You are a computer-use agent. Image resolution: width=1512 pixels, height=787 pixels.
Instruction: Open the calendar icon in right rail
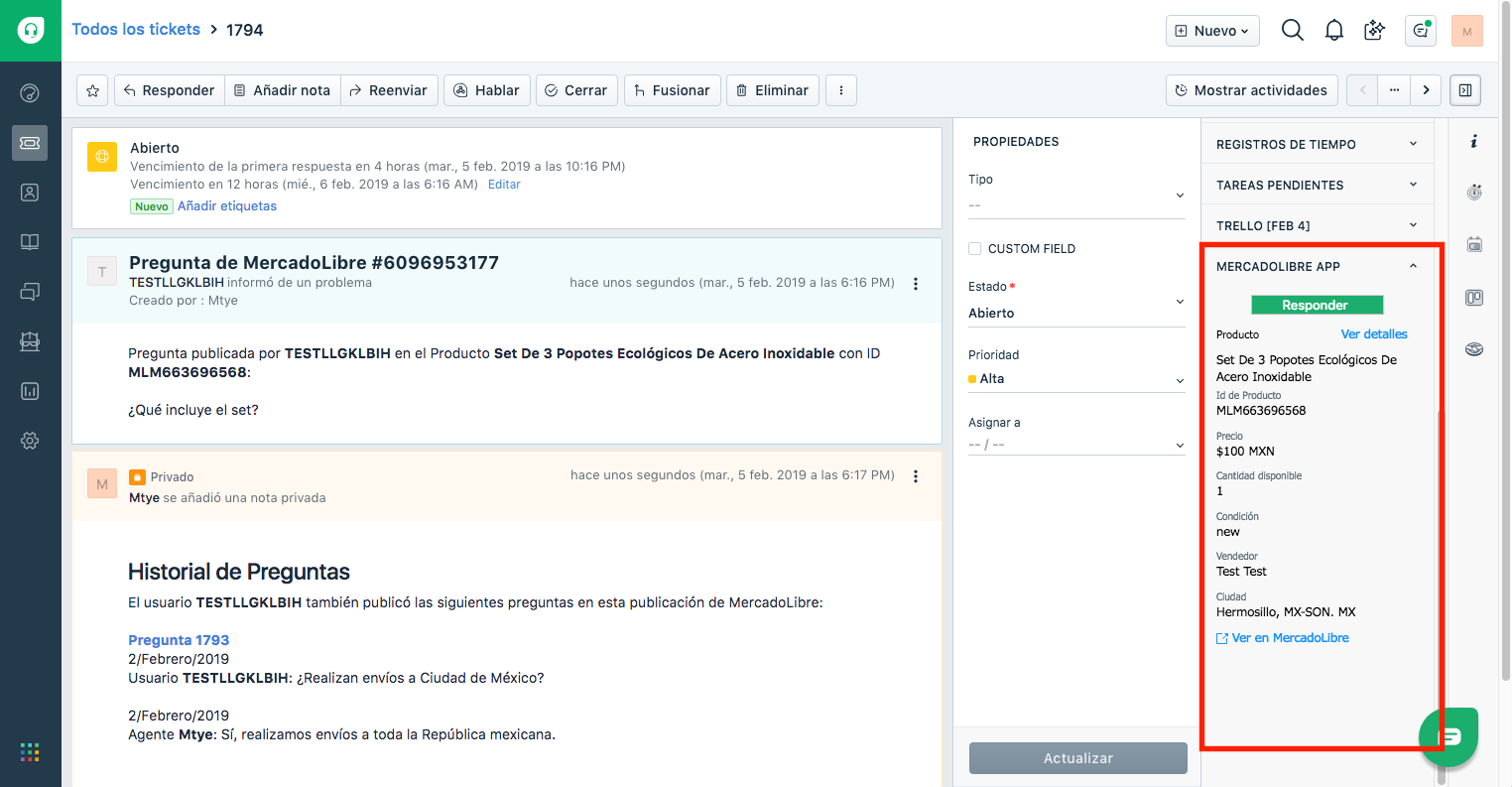tap(1474, 244)
